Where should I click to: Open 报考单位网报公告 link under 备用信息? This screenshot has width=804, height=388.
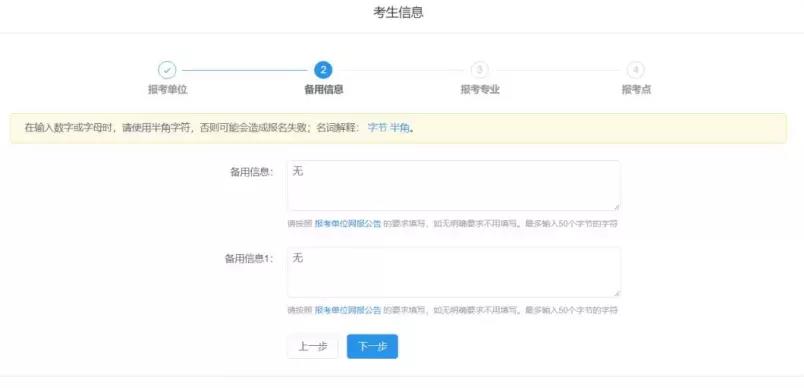click(x=348, y=224)
